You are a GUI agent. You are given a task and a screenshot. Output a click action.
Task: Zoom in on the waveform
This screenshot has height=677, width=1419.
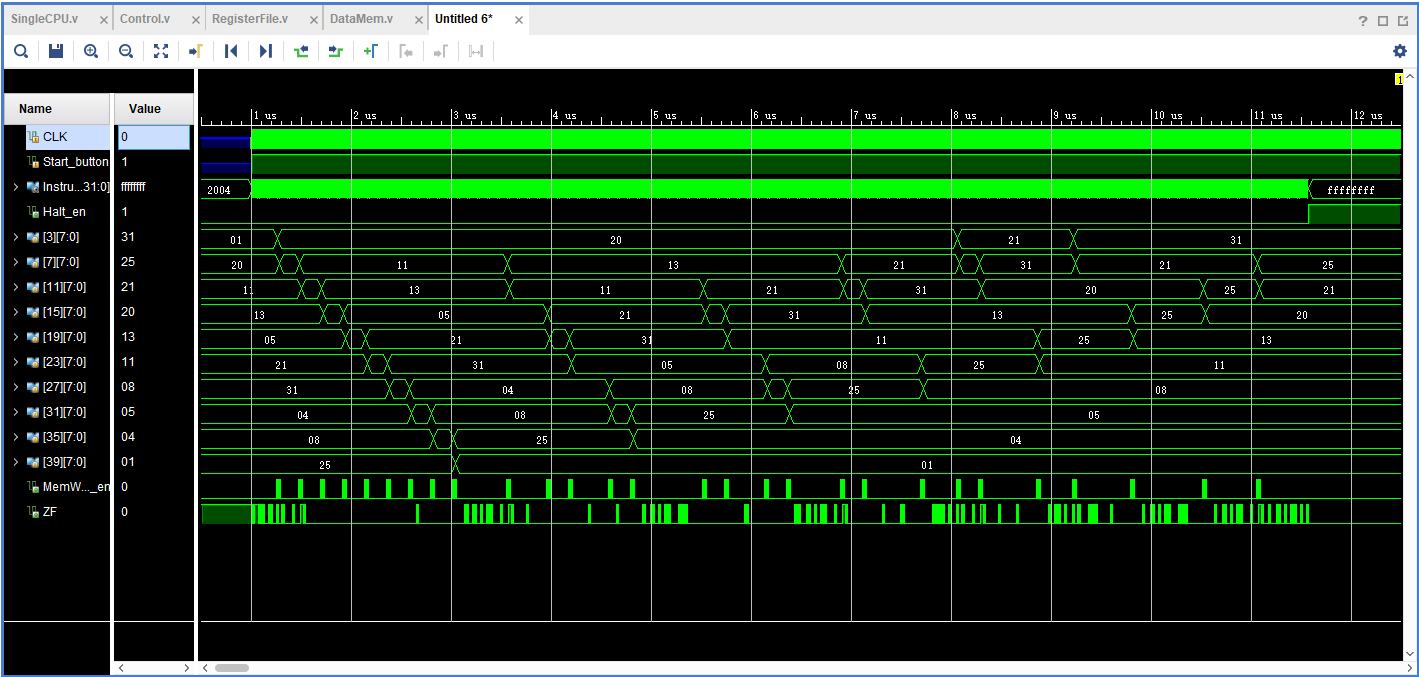90,51
